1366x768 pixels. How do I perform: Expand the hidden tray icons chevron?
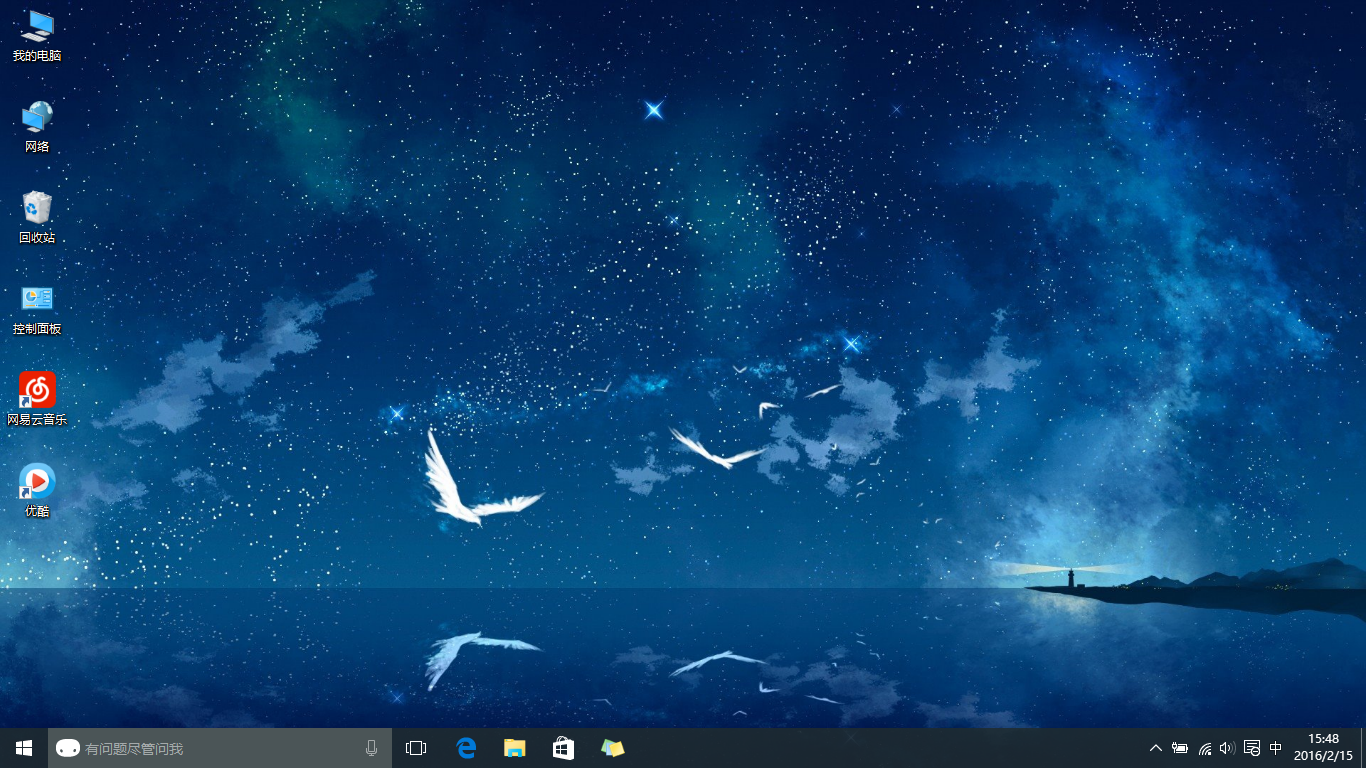click(x=1156, y=748)
